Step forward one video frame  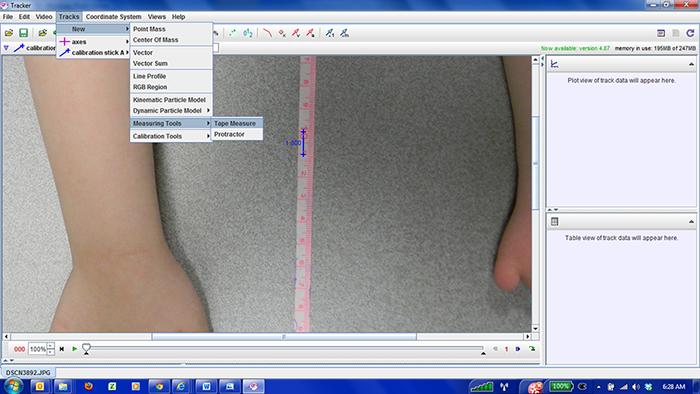coord(518,349)
